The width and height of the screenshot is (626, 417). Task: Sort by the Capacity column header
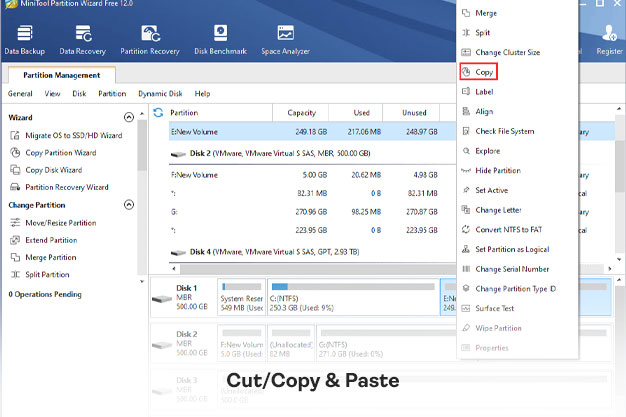click(x=301, y=113)
